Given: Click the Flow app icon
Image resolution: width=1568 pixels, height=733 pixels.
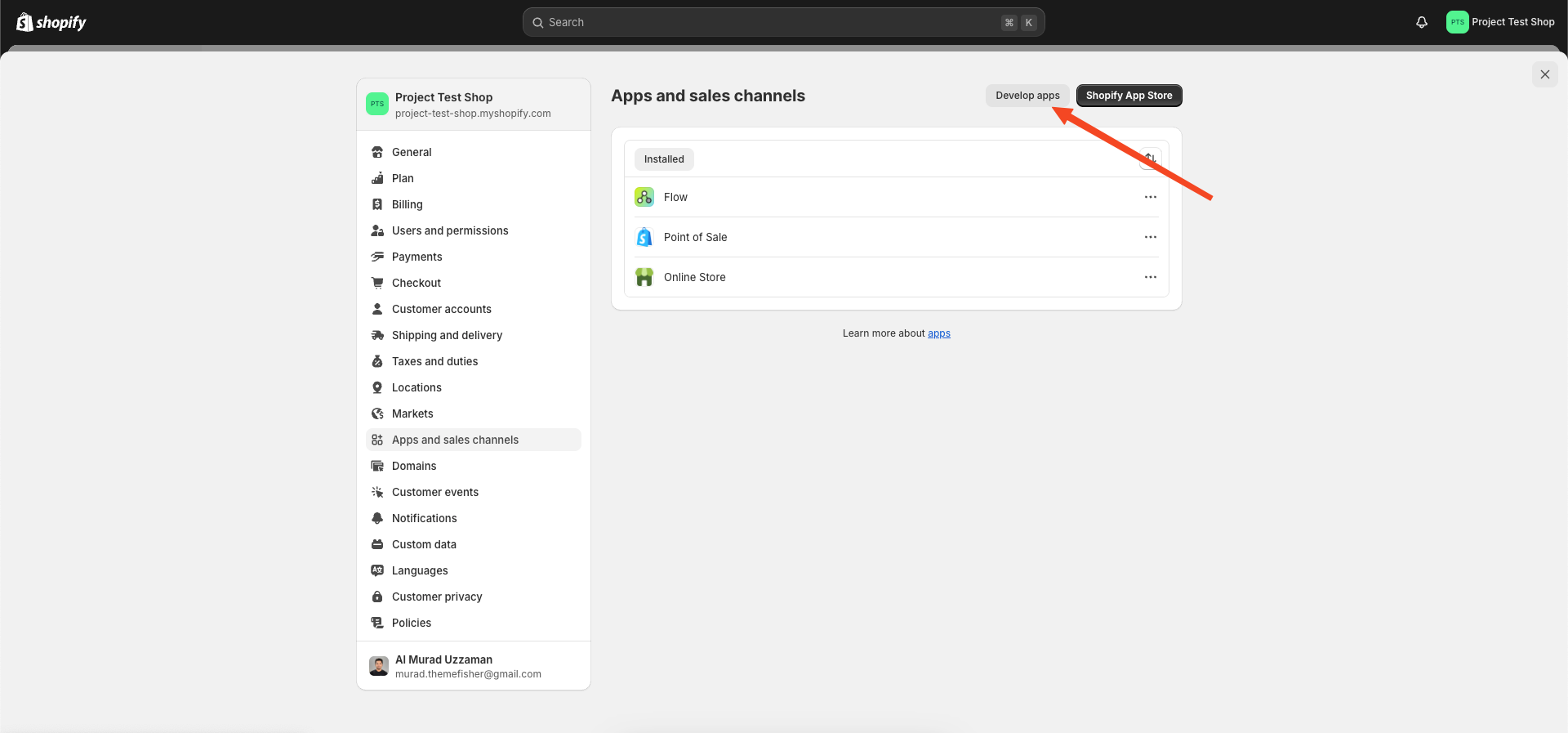Looking at the screenshot, I should click(644, 197).
